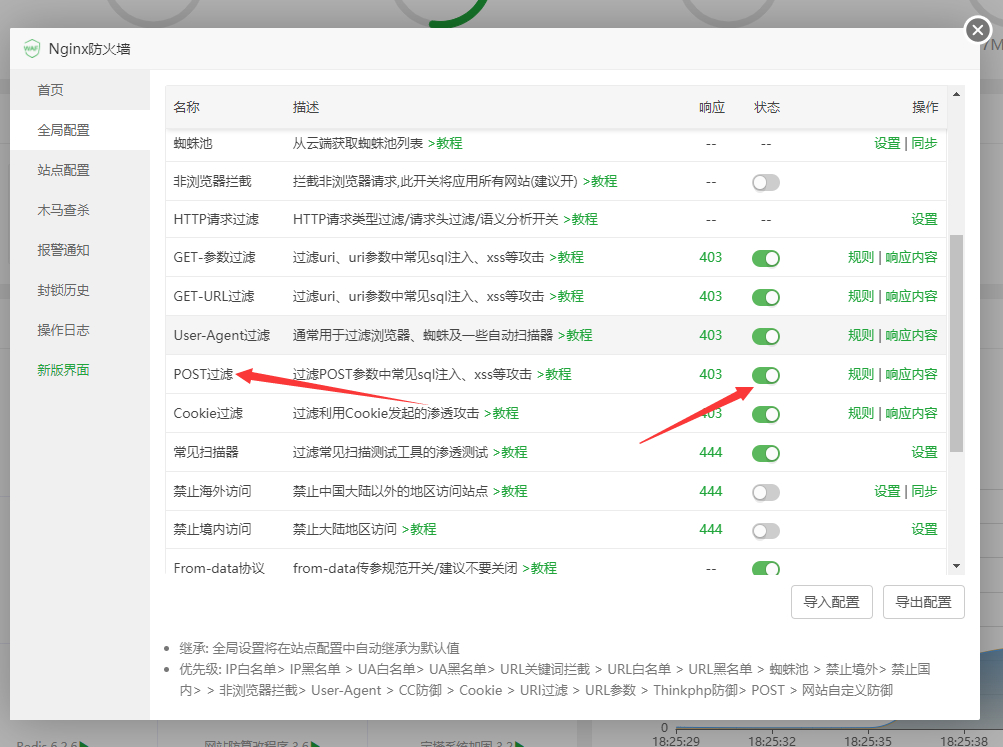Disable the GET-参数过滤 switch
The height and width of the screenshot is (747, 1003).
coord(765,257)
